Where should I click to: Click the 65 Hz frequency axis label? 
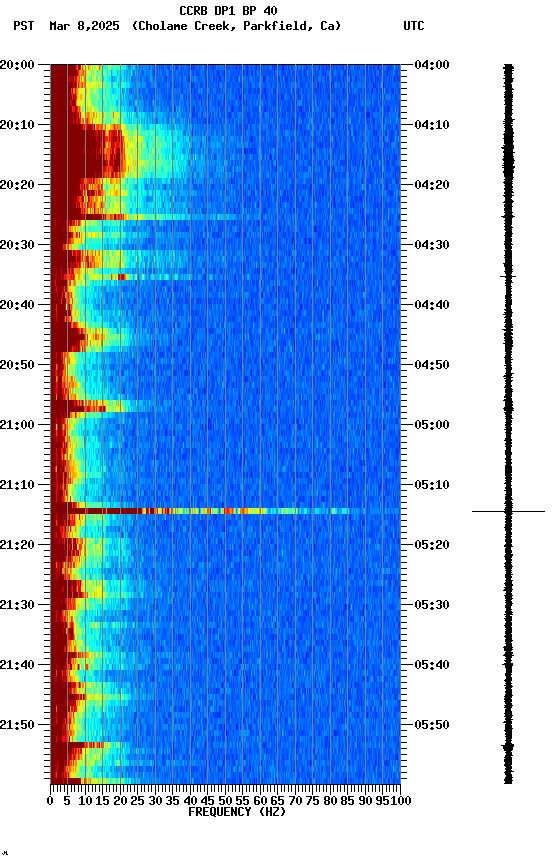[278, 802]
